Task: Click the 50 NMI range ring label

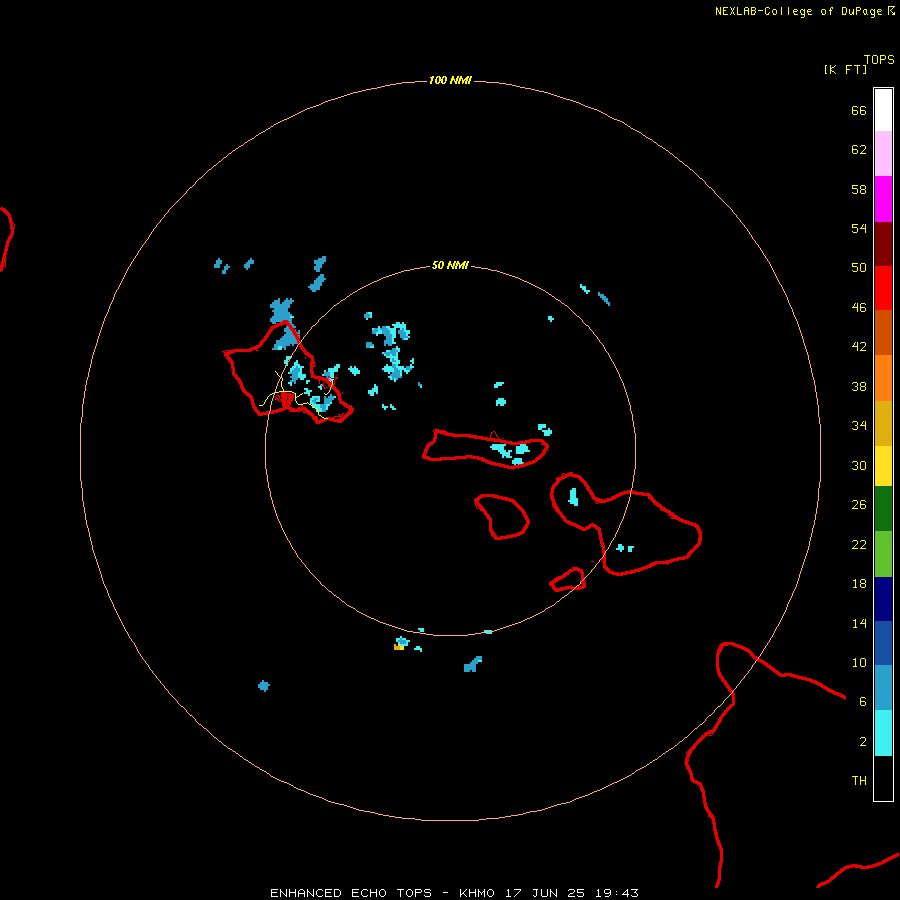Action: 450,265
